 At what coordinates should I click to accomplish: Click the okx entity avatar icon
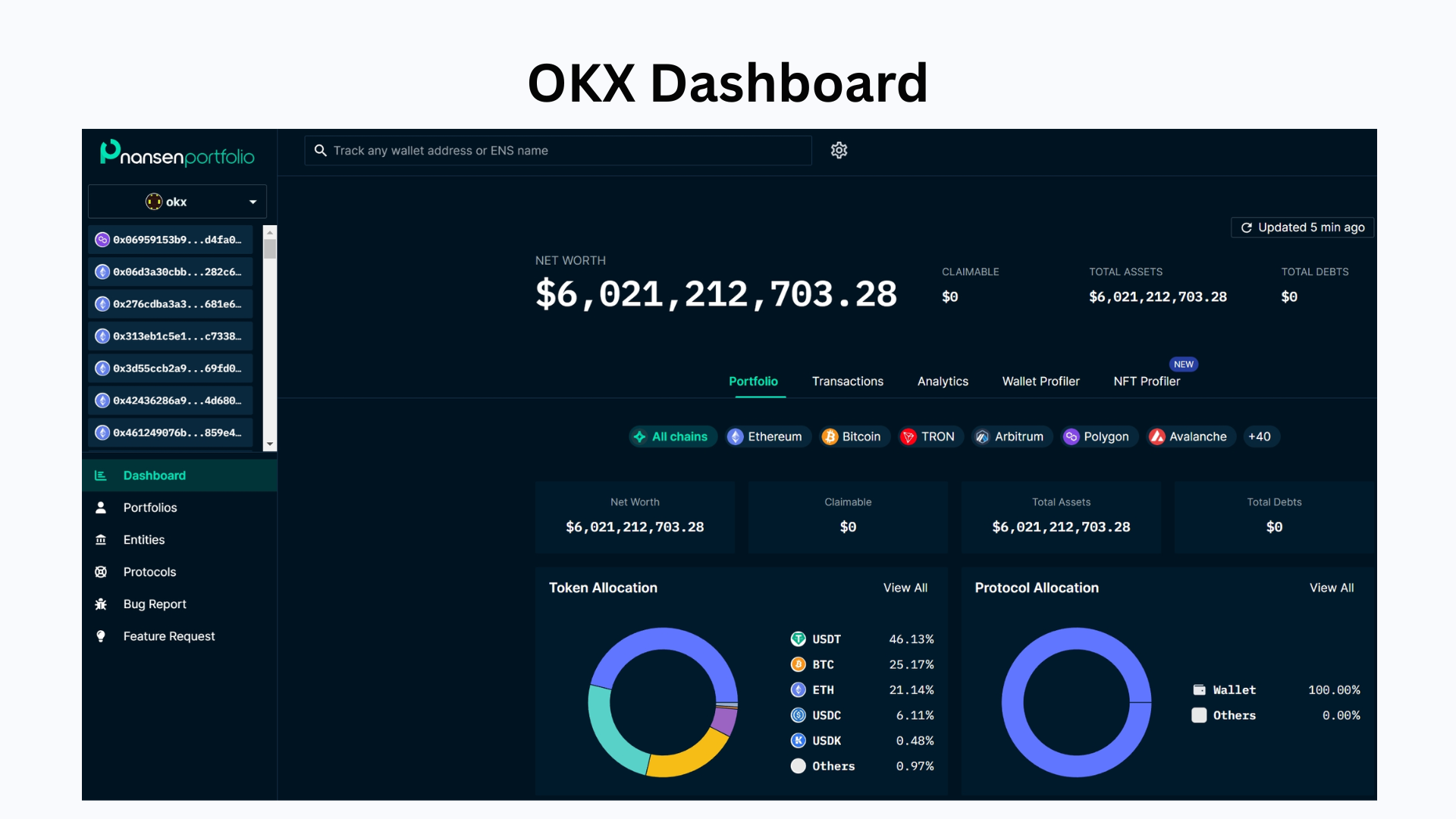click(x=154, y=201)
